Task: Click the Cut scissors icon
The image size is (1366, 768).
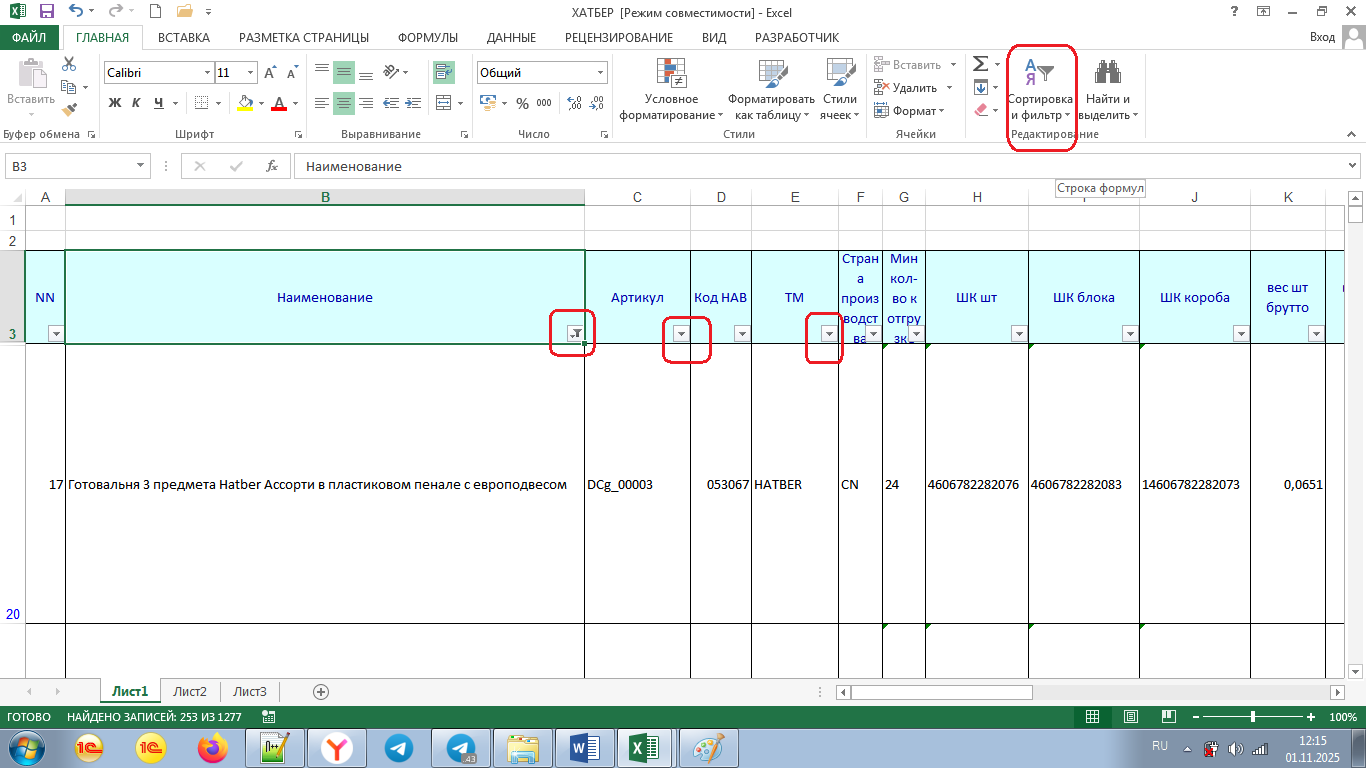Action: [x=69, y=64]
